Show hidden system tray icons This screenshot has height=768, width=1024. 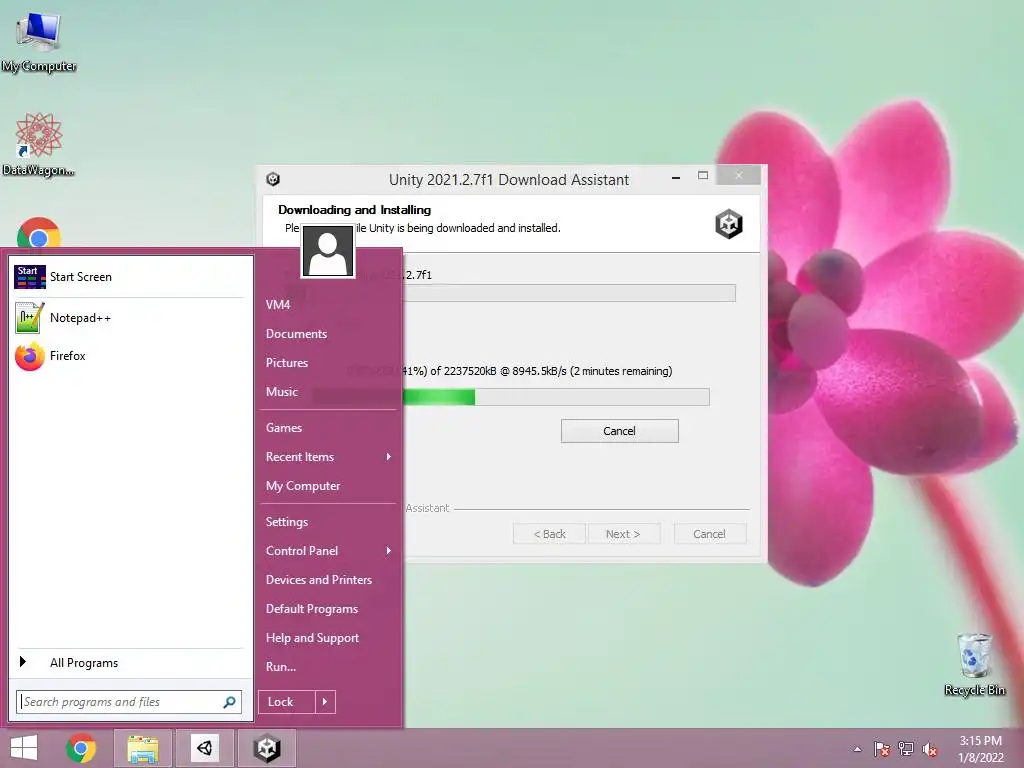coord(857,749)
